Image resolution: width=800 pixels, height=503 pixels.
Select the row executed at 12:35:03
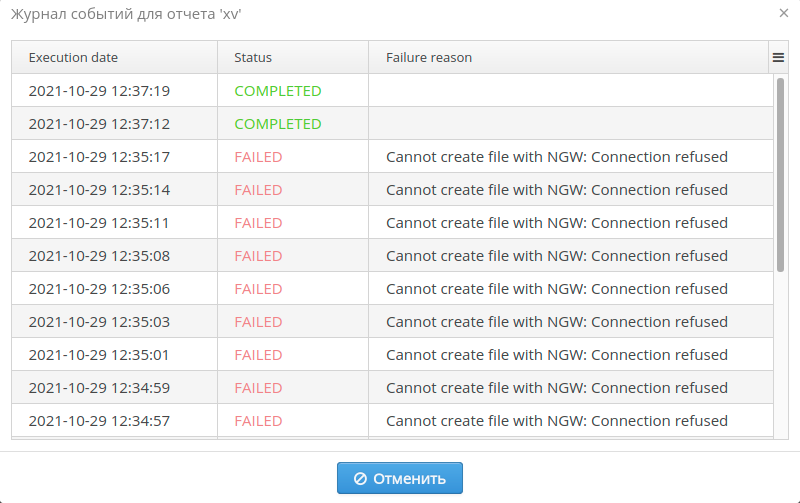pos(99,322)
